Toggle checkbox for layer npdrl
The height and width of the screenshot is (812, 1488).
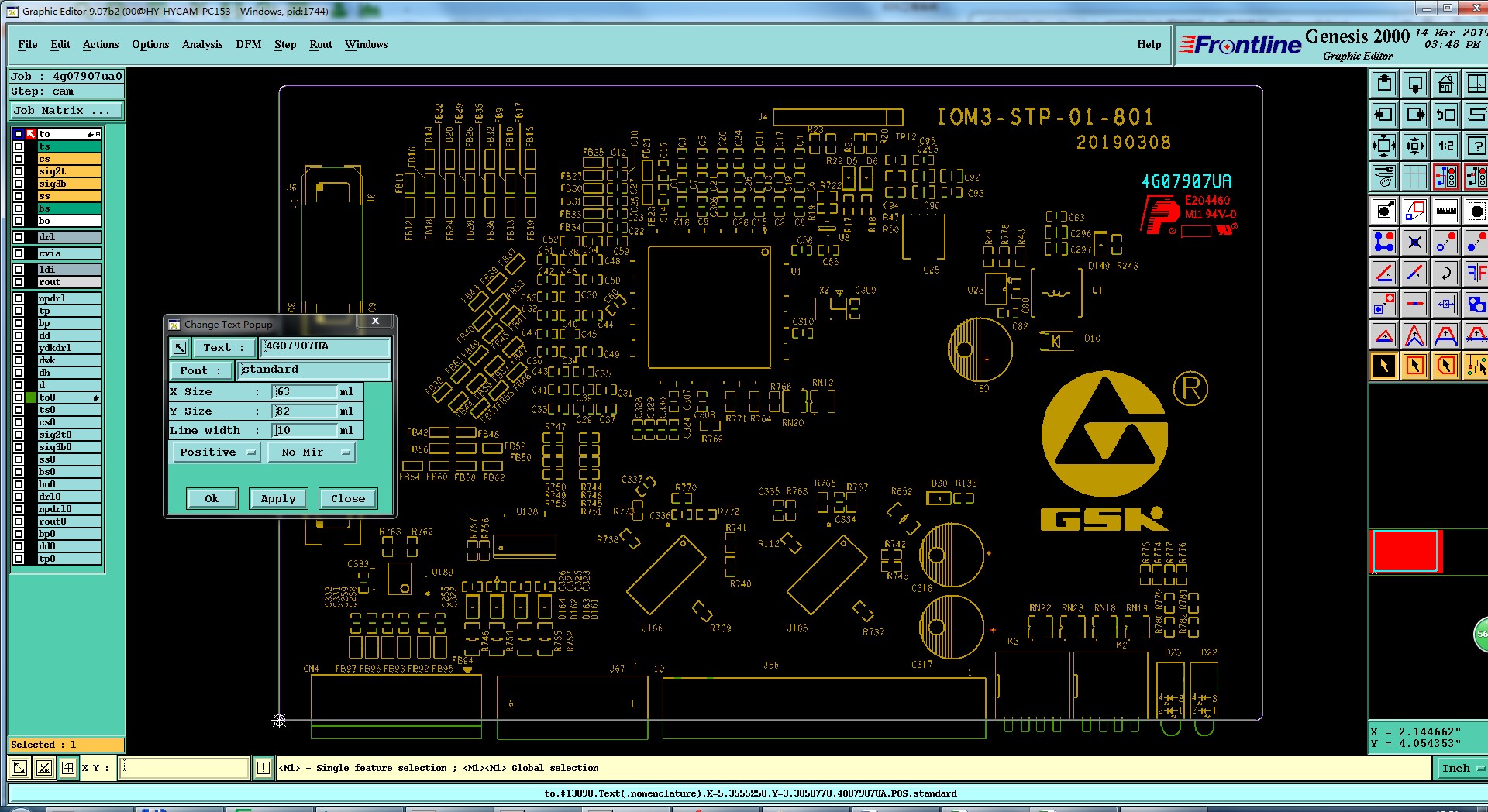(x=19, y=298)
